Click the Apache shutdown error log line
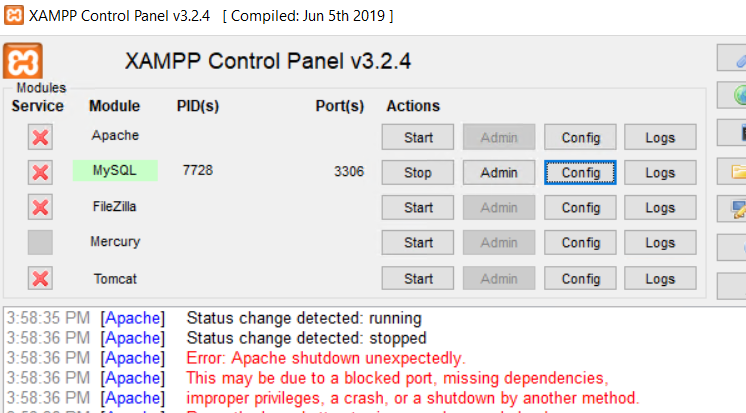Viewport: 746px width, 413px height. (x=326, y=358)
